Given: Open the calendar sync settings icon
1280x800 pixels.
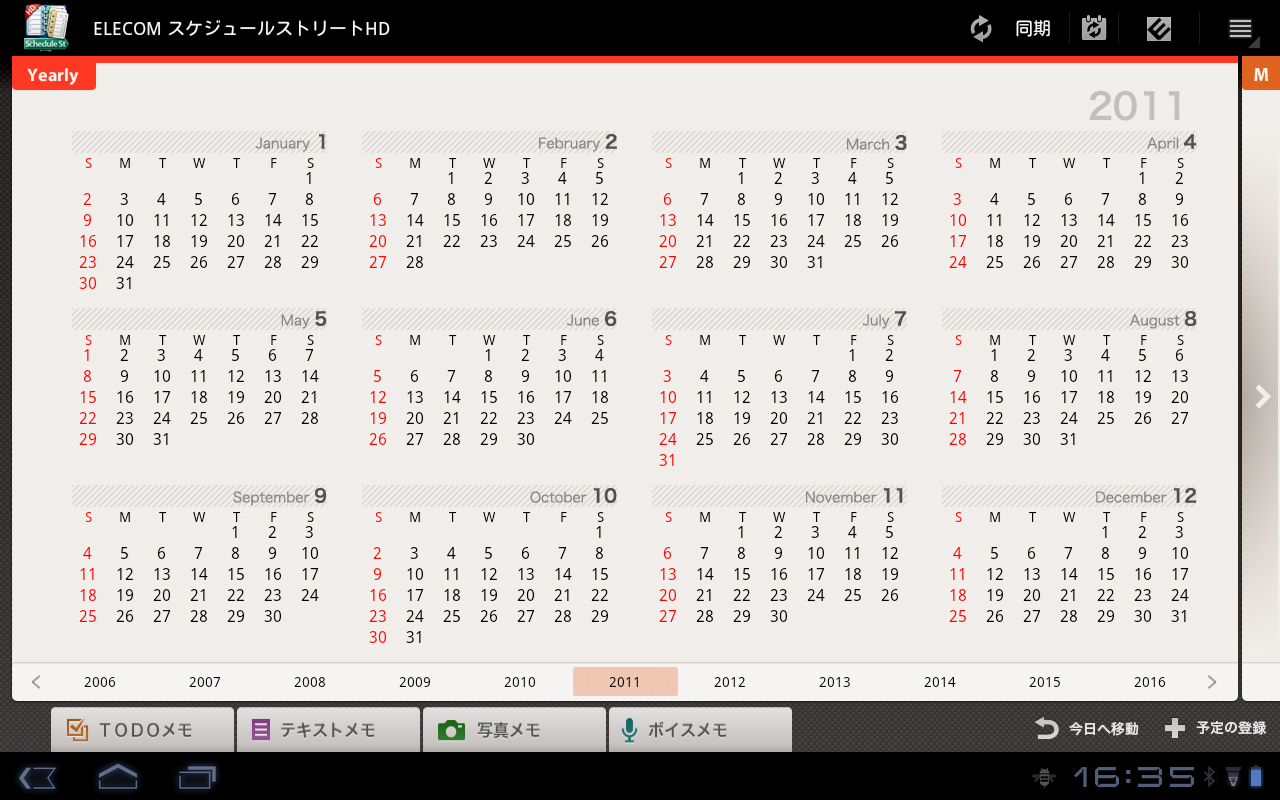Looking at the screenshot, I should tap(1094, 28).
